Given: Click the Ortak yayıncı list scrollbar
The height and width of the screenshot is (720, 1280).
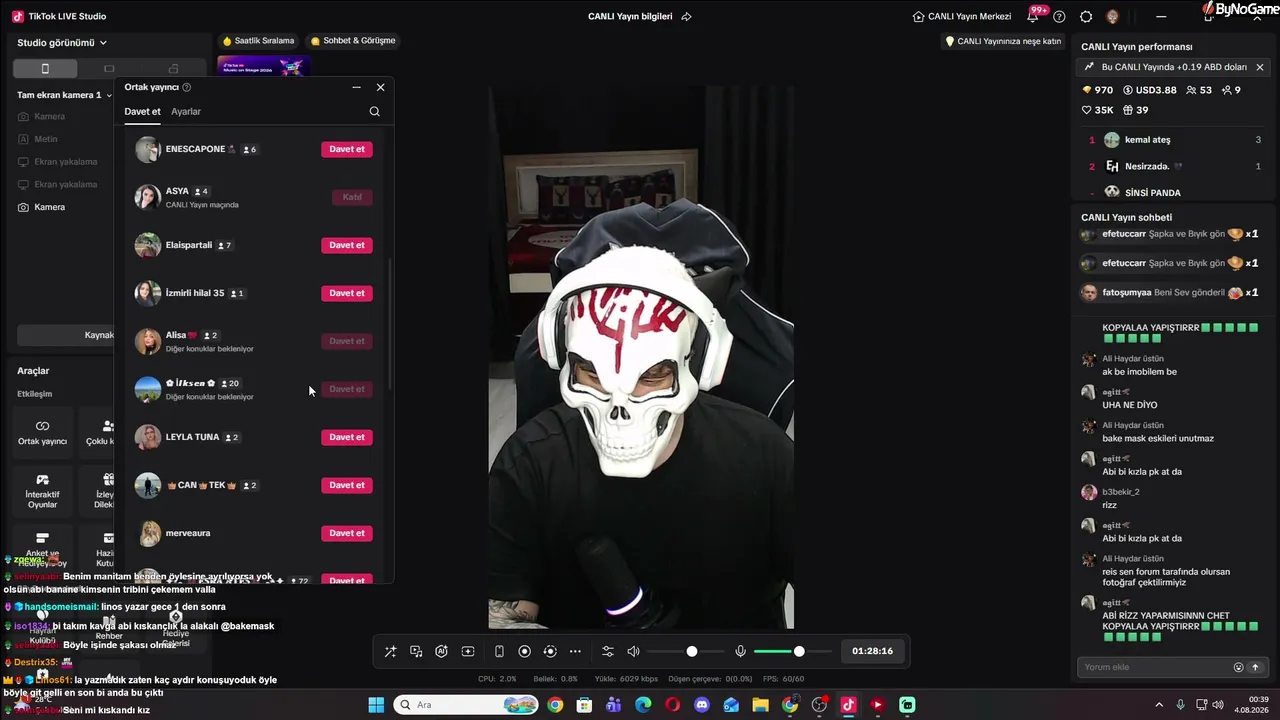Looking at the screenshot, I should pos(390,325).
